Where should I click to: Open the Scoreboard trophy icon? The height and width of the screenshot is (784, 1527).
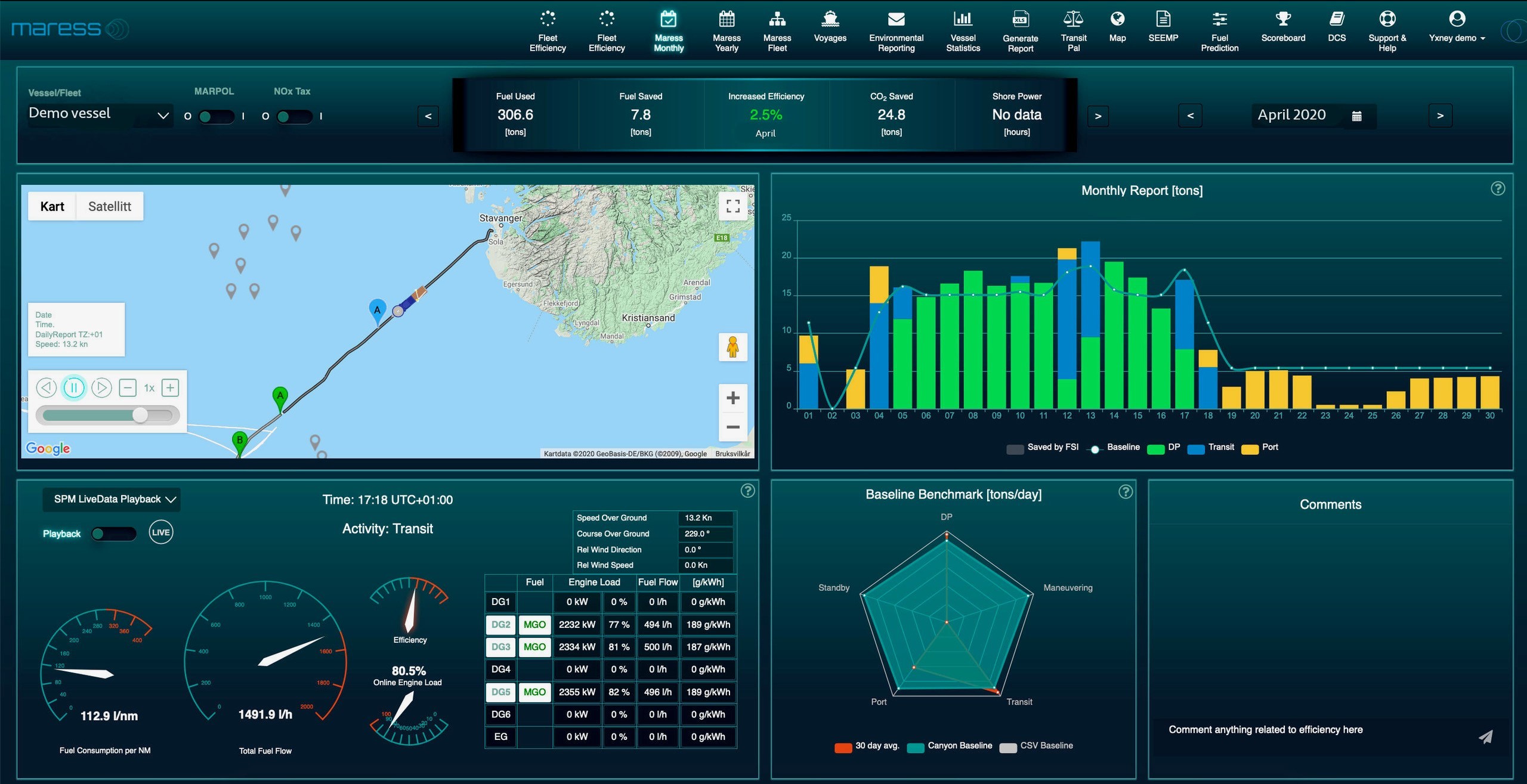pyautogui.click(x=1282, y=20)
